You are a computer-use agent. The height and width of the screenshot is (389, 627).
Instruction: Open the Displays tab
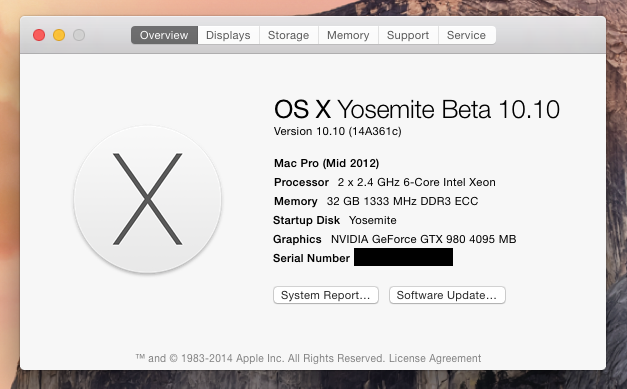coord(228,35)
